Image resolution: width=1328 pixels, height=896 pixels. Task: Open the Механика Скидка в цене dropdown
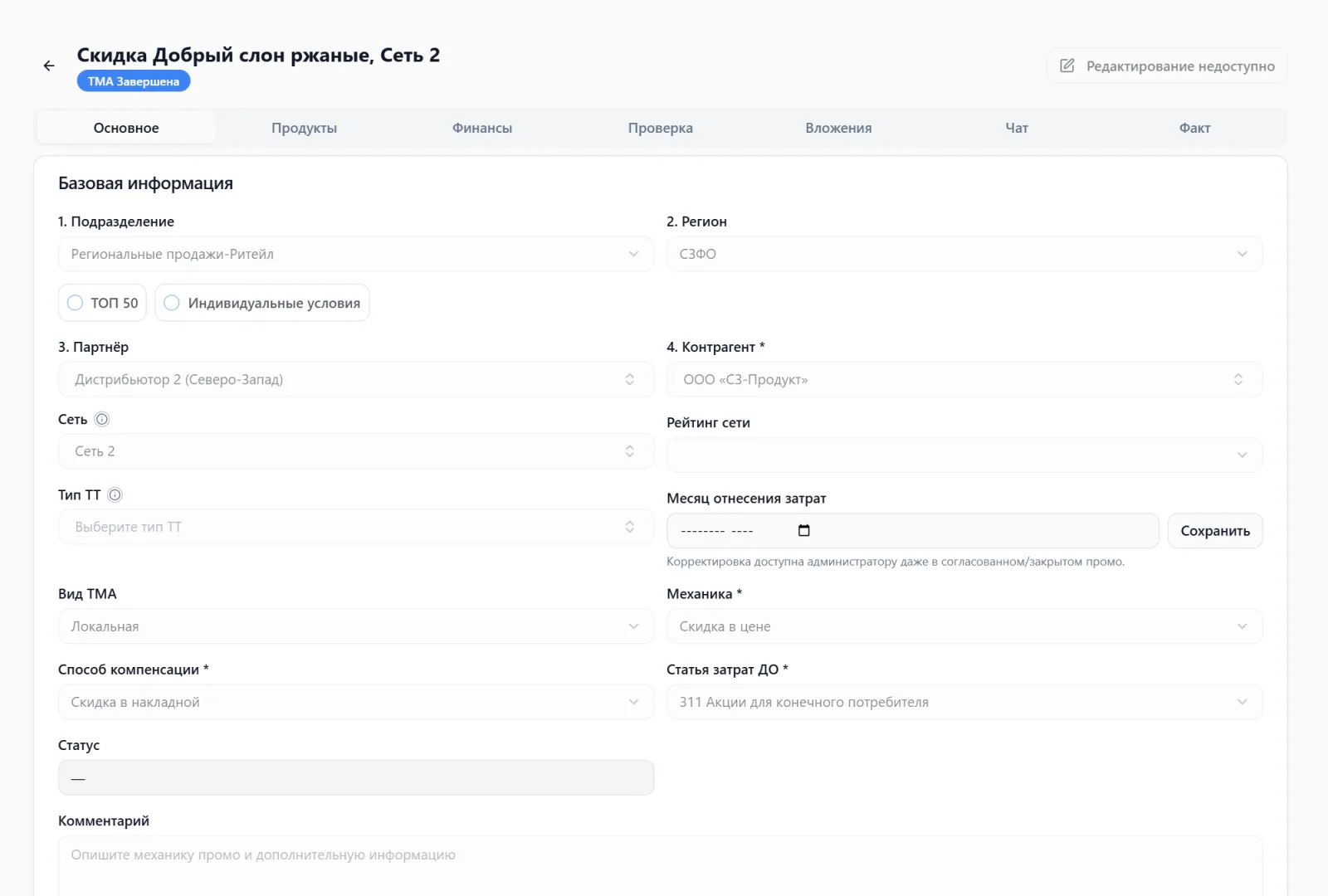964,626
